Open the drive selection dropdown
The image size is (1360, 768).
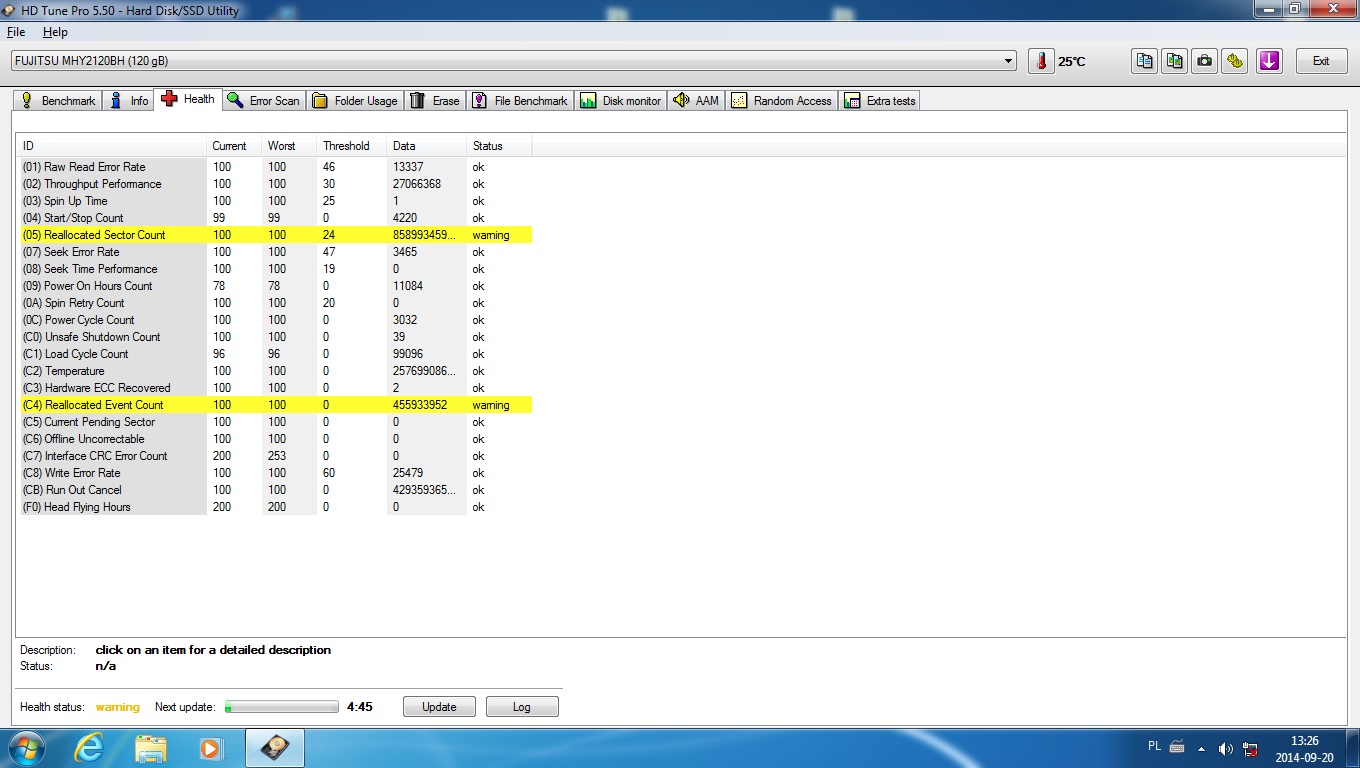pos(1008,61)
